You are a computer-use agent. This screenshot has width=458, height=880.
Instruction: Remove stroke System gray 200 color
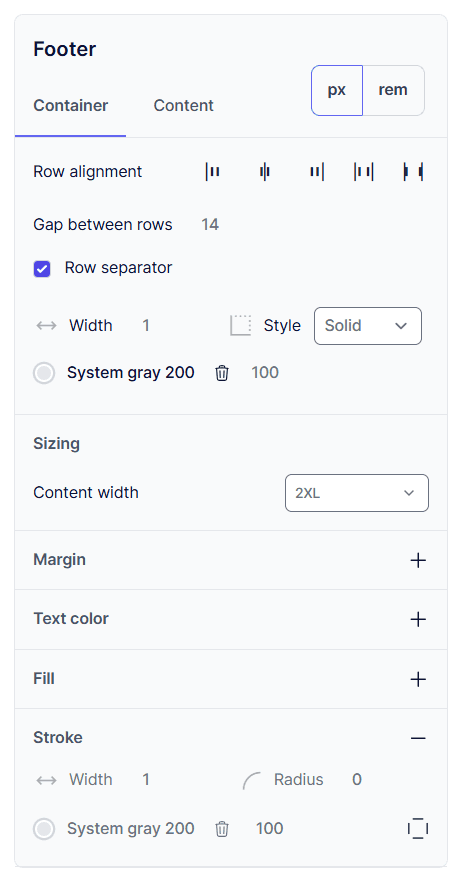(x=222, y=829)
